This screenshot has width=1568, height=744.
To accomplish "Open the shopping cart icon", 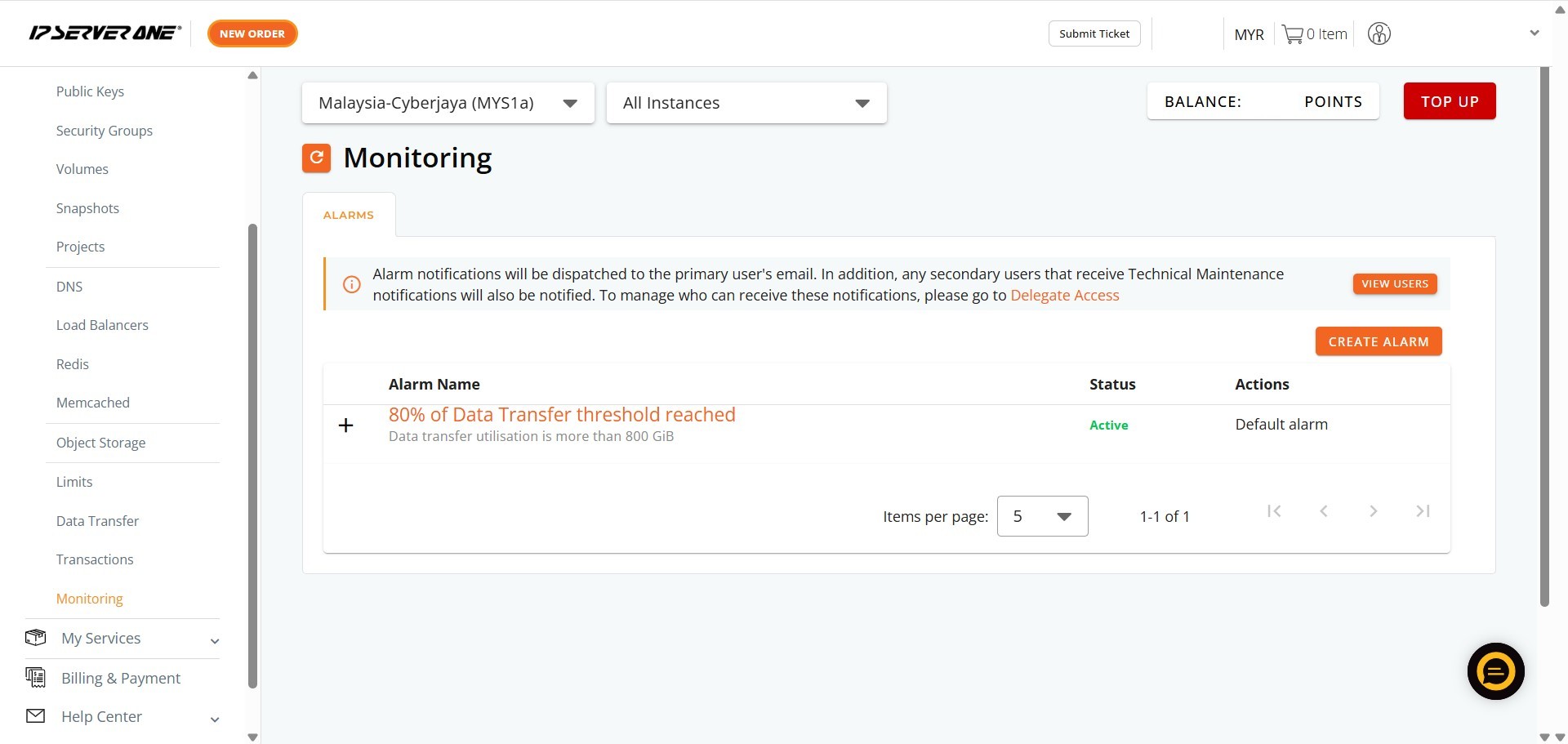I will 1292,34.
